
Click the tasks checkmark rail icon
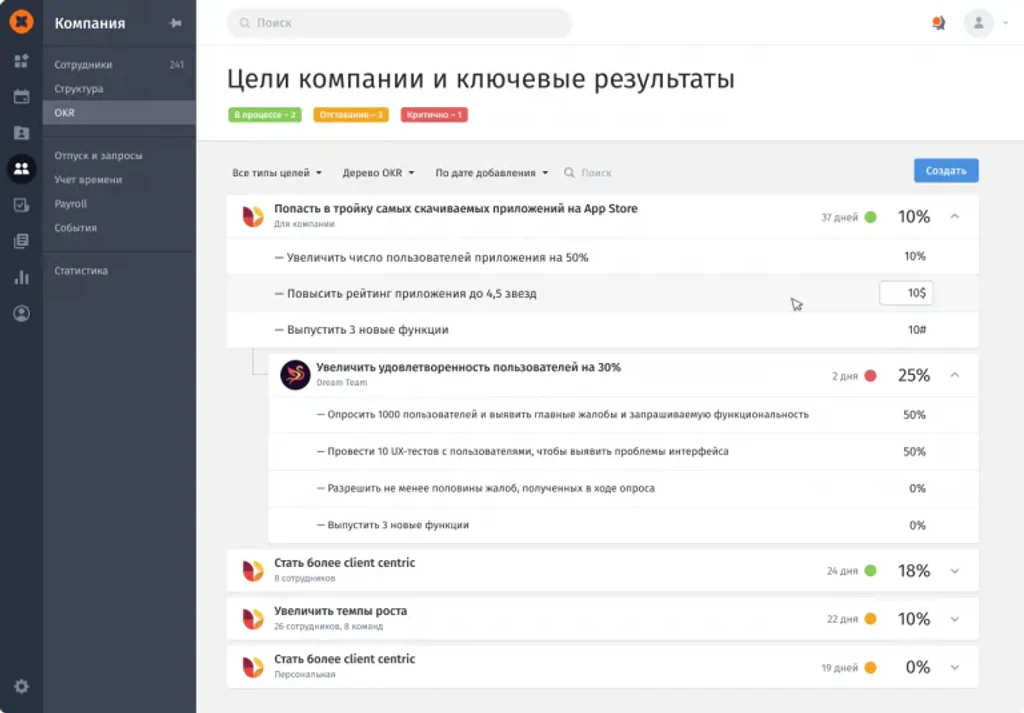pyautogui.click(x=21, y=205)
